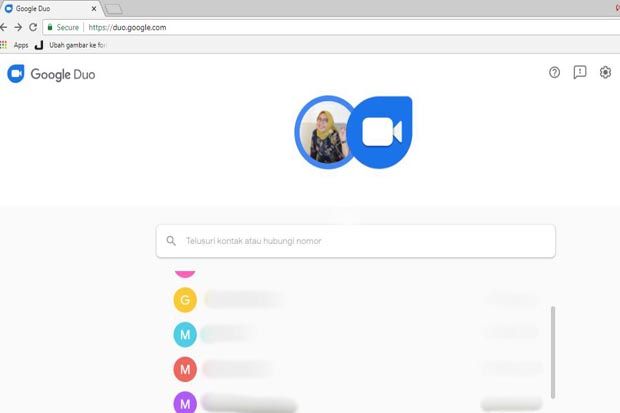Reload the page with the refresh button

(33, 27)
